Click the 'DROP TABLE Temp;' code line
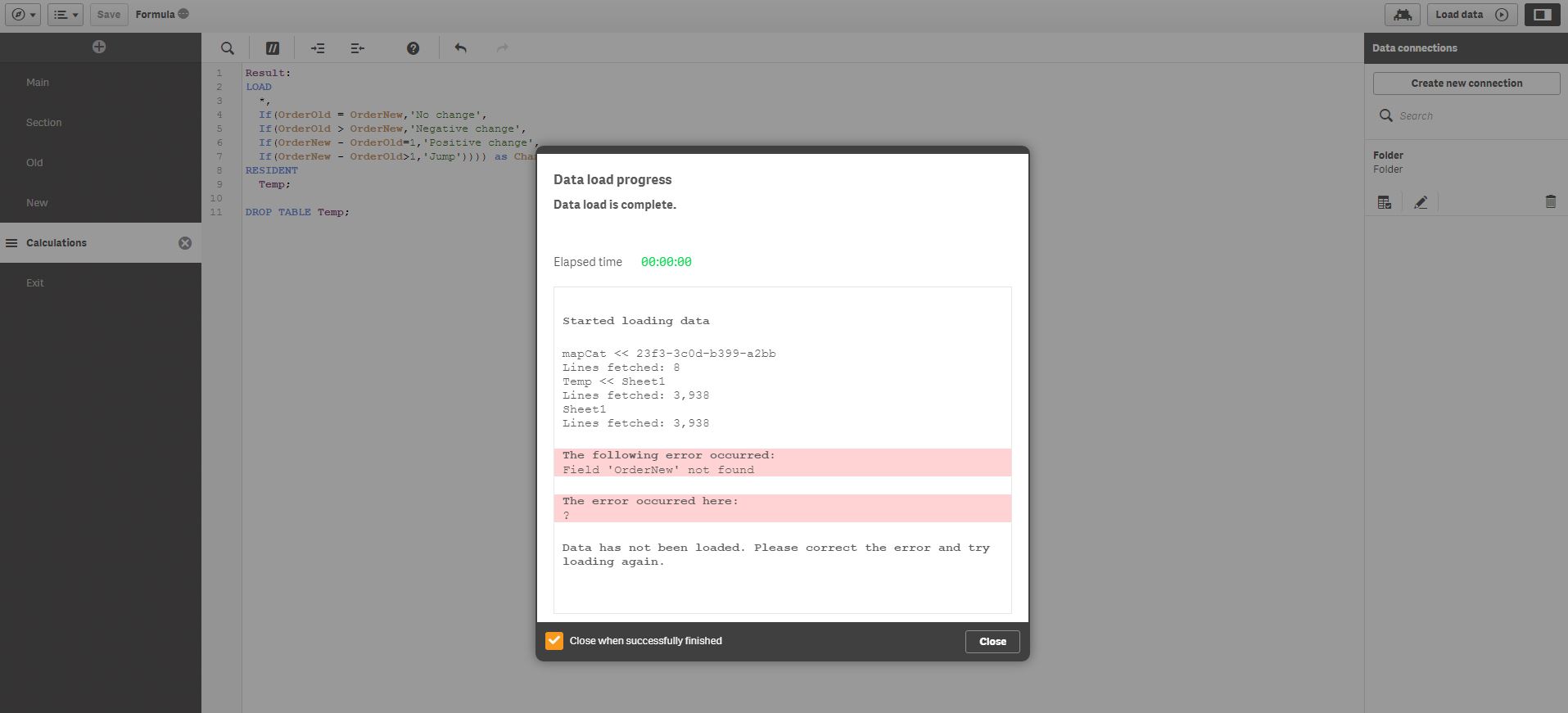 297,212
